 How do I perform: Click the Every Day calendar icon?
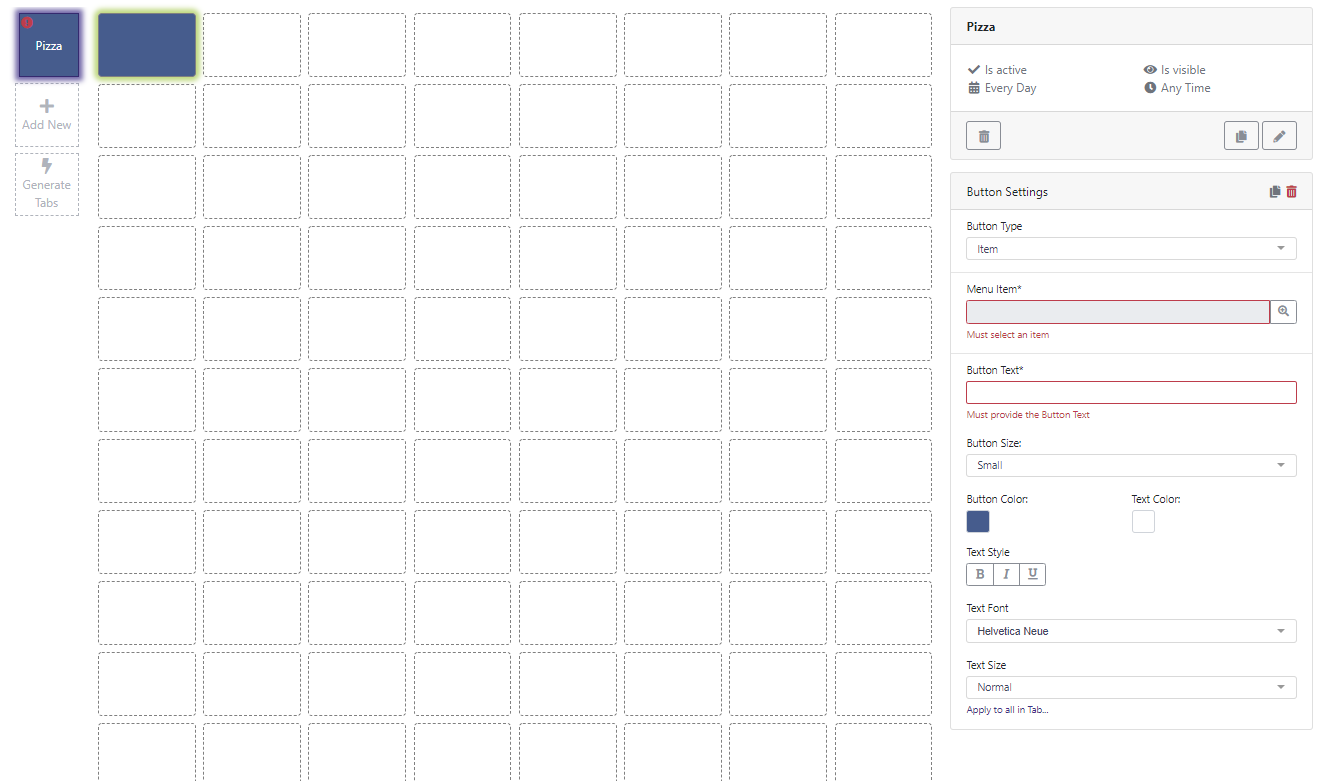click(972, 88)
